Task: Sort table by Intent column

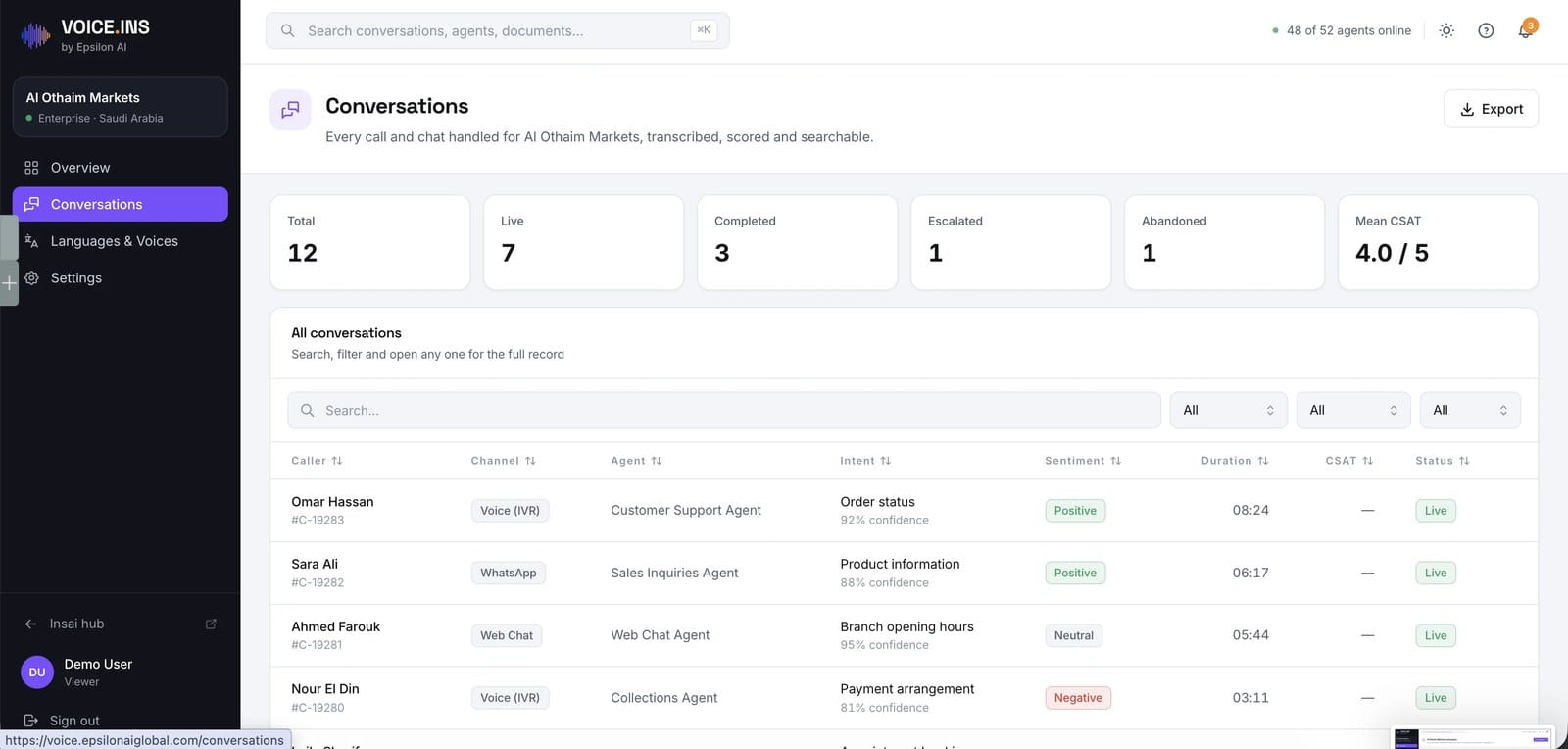Action: click(865, 461)
